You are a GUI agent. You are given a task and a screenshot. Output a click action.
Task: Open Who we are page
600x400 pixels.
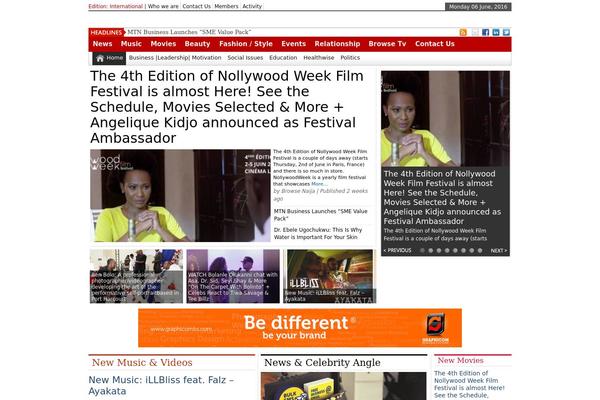click(x=163, y=6)
